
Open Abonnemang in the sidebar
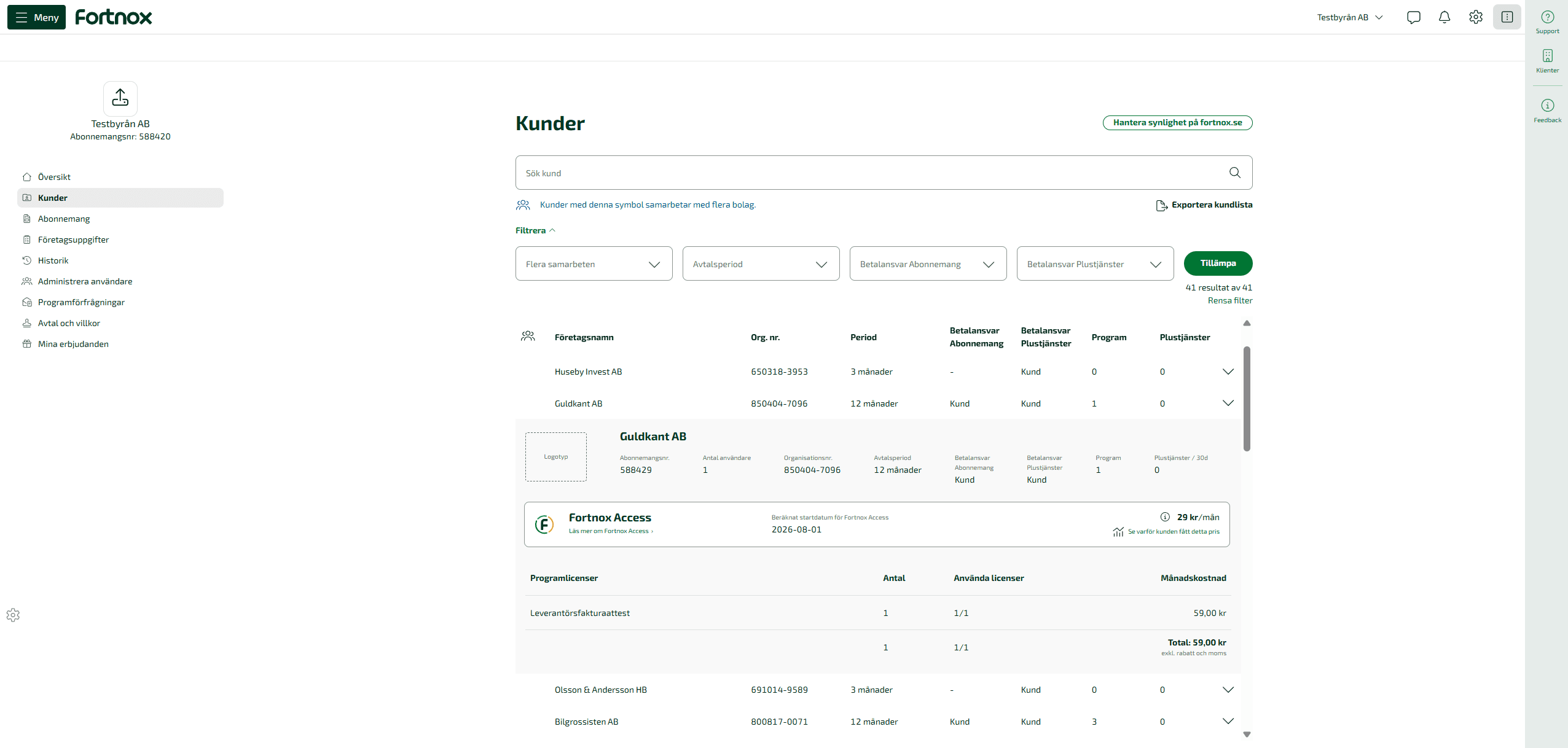pyautogui.click(x=64, y=219)
